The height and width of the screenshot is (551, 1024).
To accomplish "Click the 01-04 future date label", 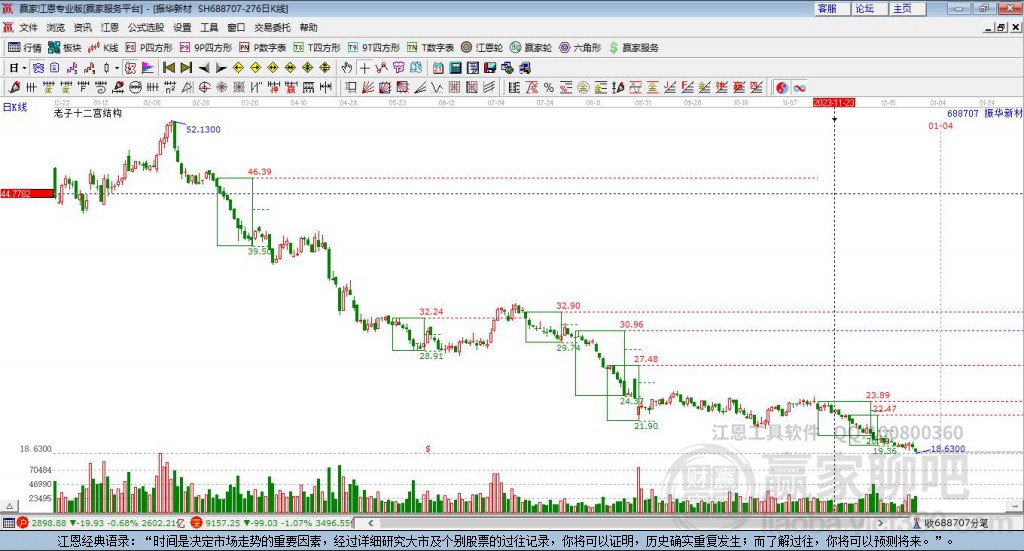I will 940,125.
